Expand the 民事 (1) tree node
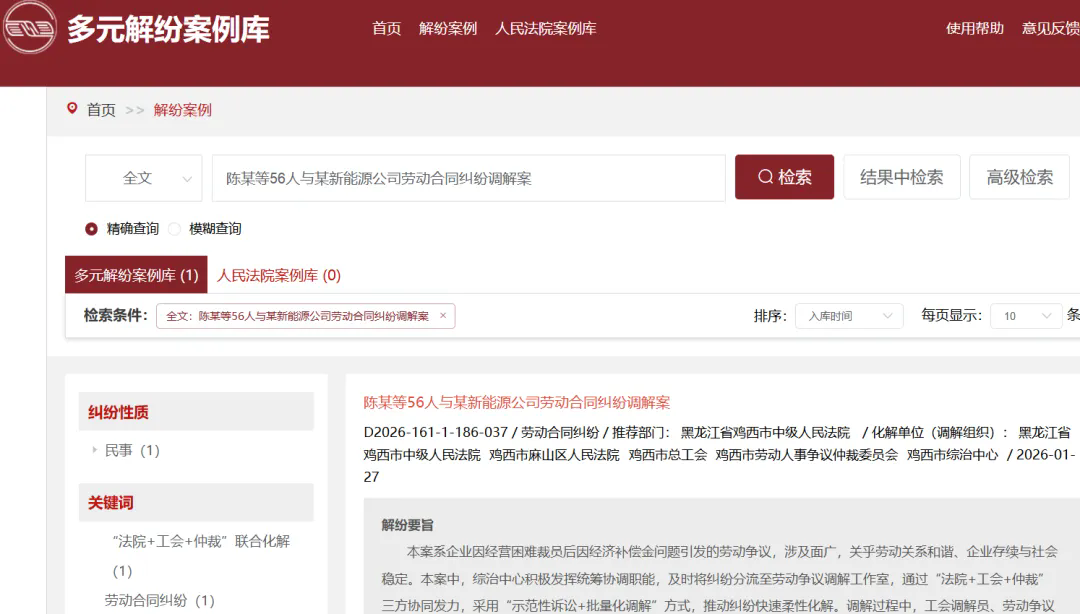 pyautogui.click(x=95, y=451)
